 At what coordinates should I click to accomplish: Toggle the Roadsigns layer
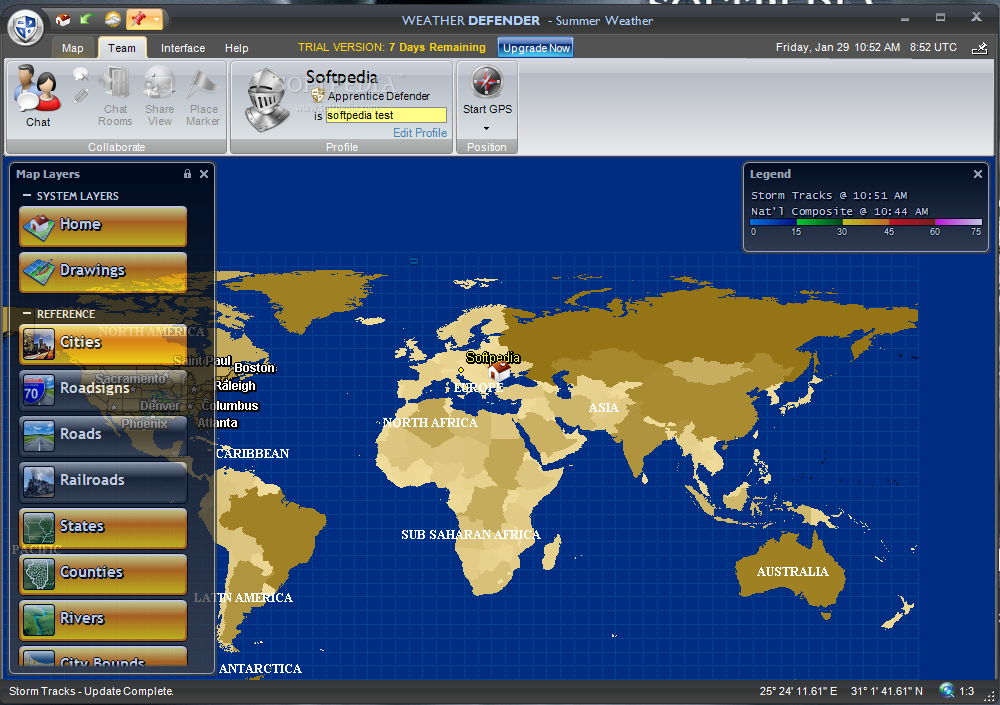pos(103,390)
